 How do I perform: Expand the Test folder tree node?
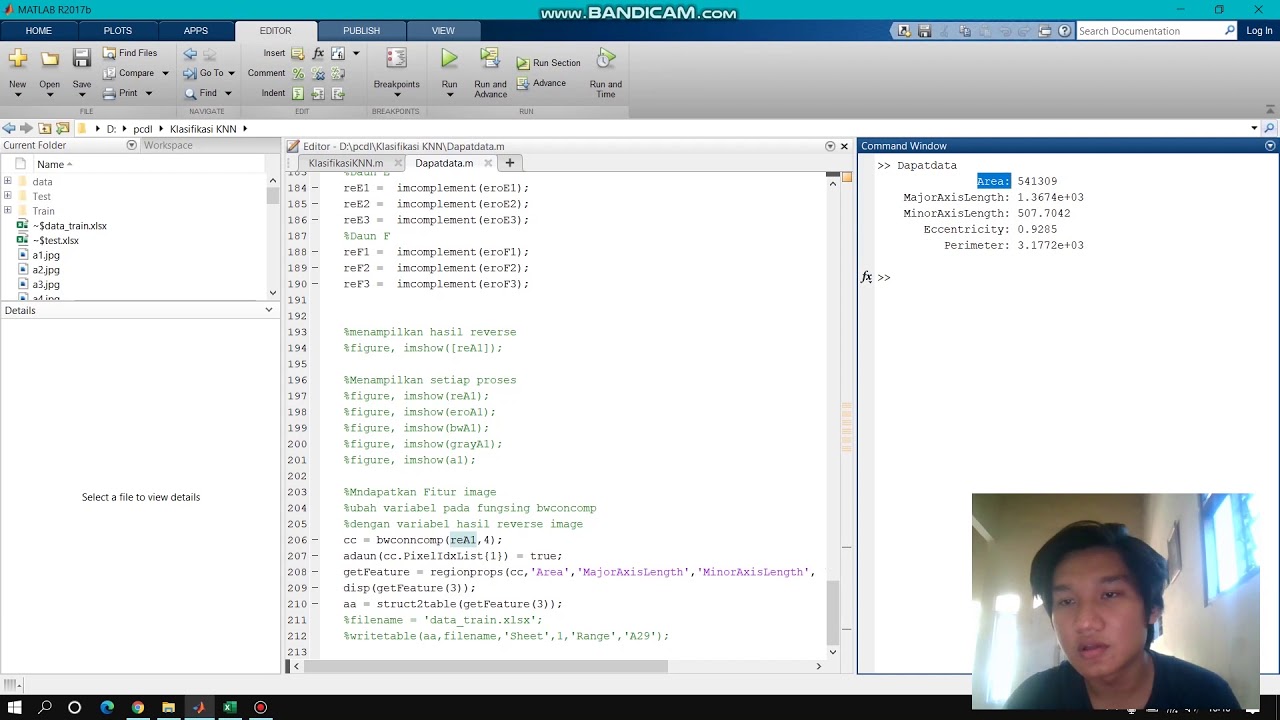point(8,196)
